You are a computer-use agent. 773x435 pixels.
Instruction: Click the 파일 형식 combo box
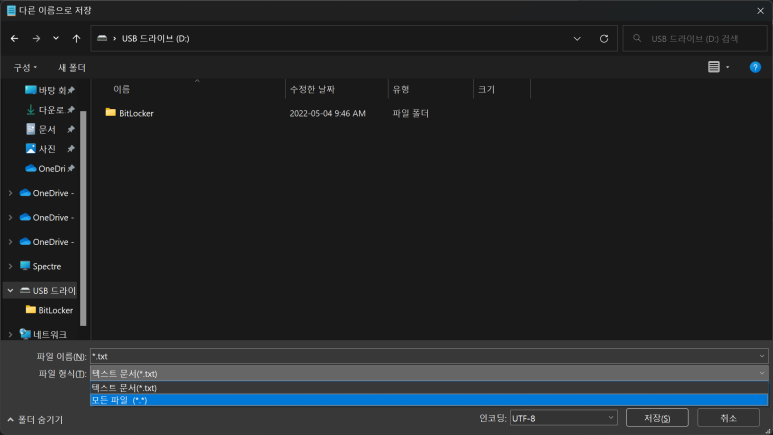pyautogui.click(x=428, y=373)
